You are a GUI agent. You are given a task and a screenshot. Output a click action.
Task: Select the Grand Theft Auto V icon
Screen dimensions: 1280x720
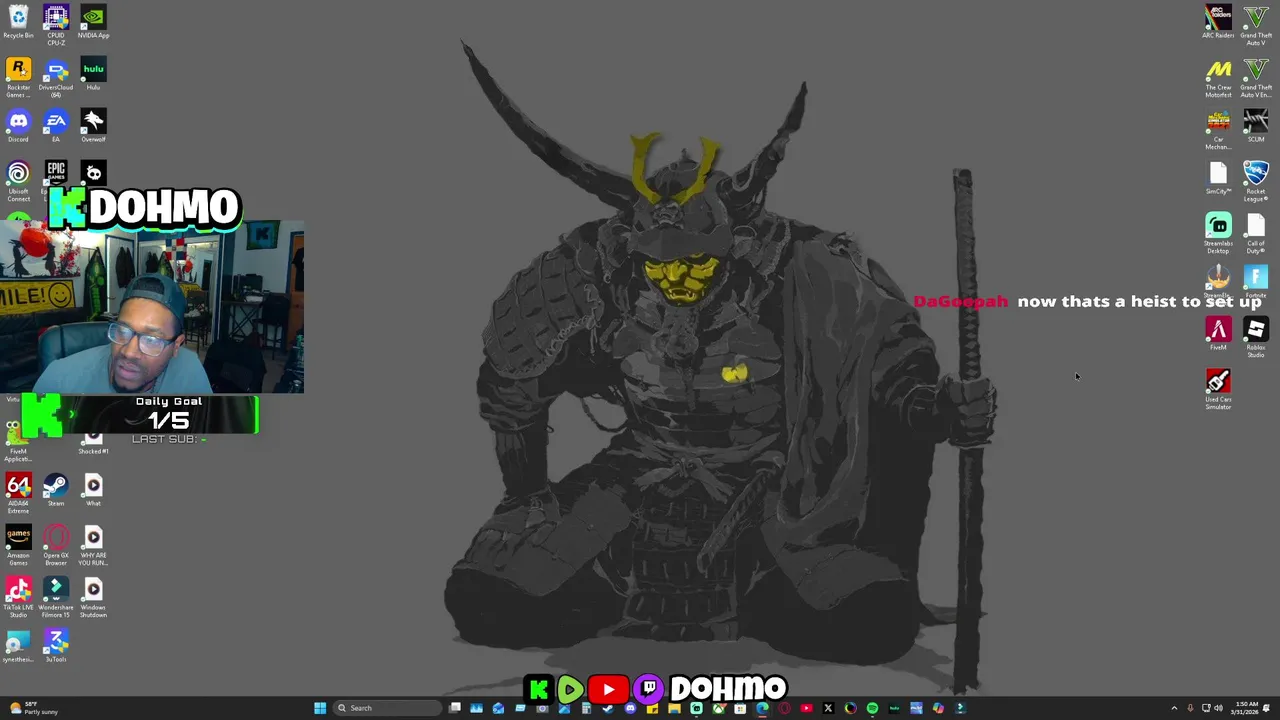(1256, 25)
